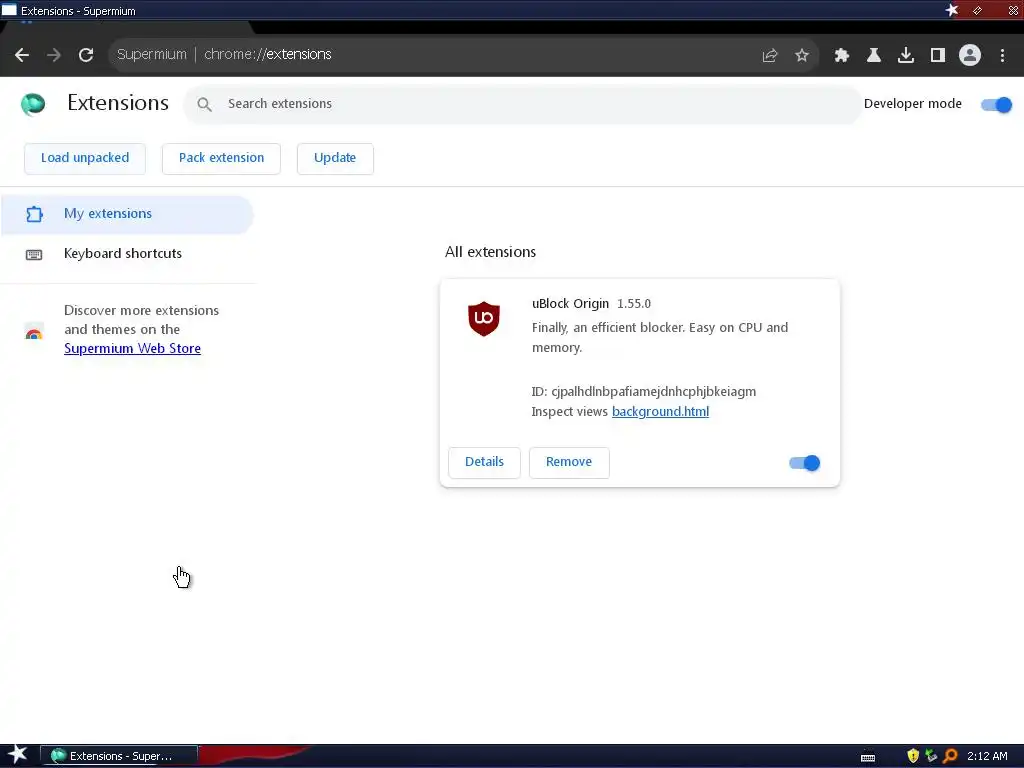Click the search magnifier icon
Viewport: 1024px width, 768px height.
tap(204, 104)
